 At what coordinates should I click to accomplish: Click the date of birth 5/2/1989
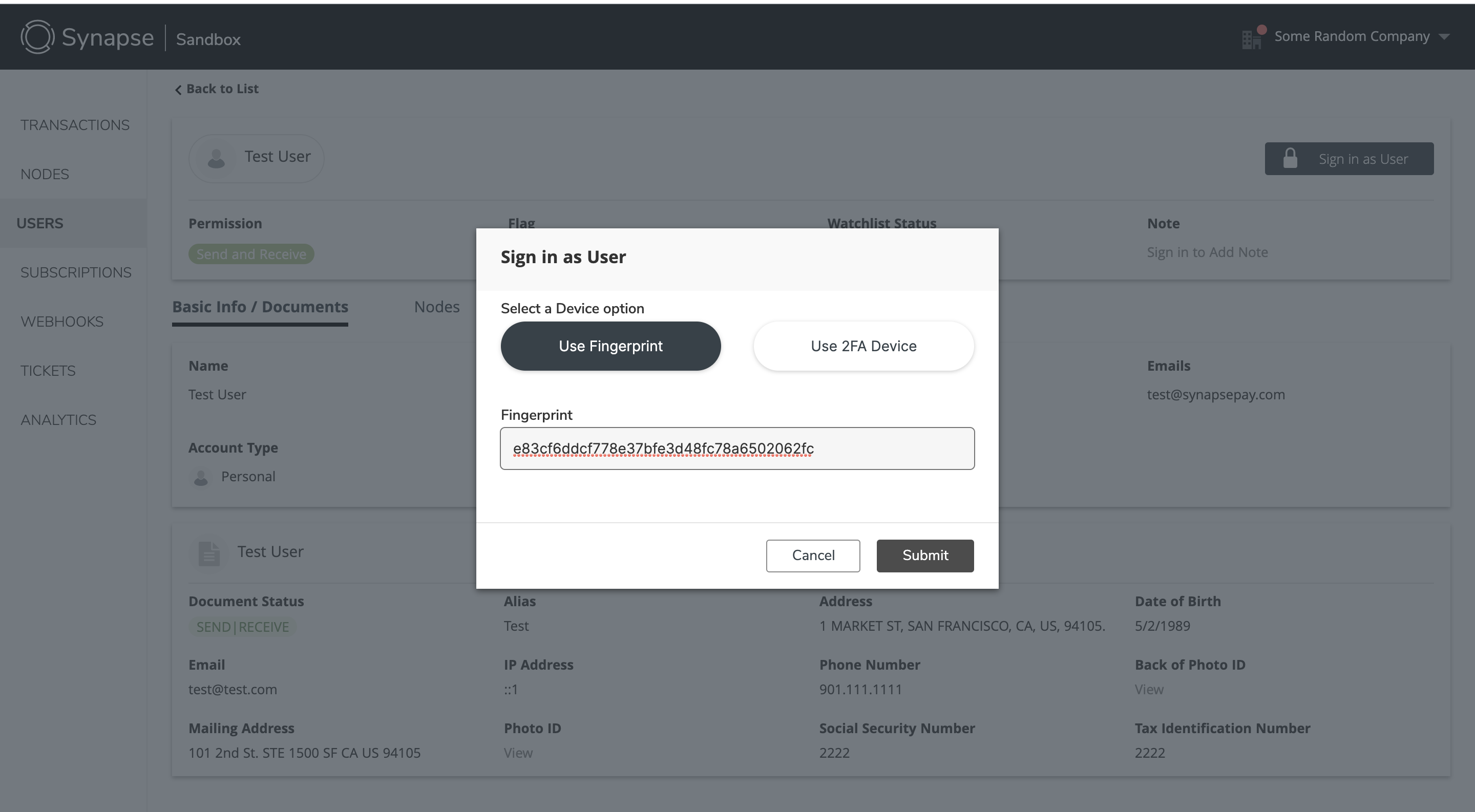[x=1163, y=626]
